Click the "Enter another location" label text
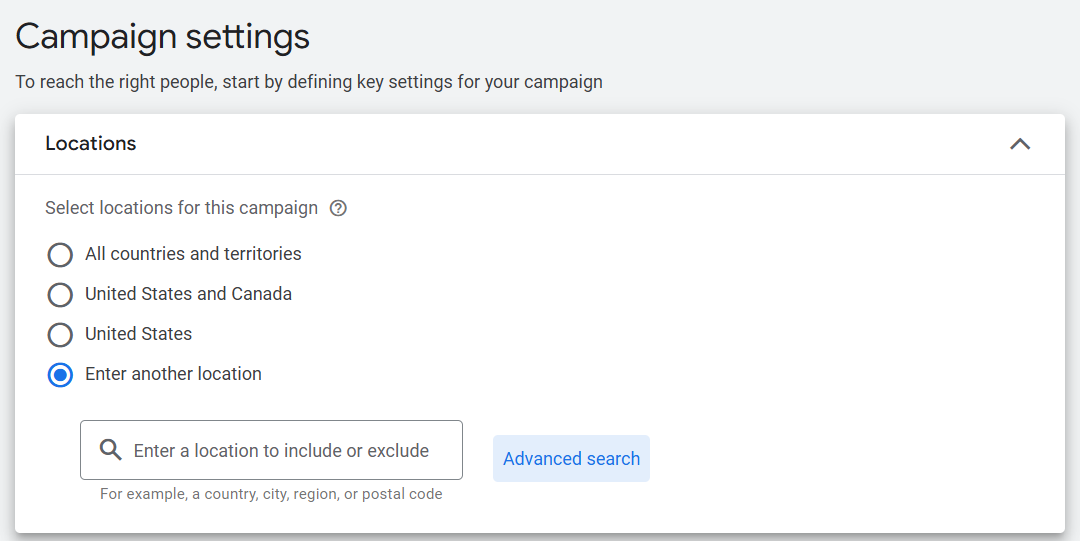Viewport: 1080px width, 541px height. [x=173, y=374]
